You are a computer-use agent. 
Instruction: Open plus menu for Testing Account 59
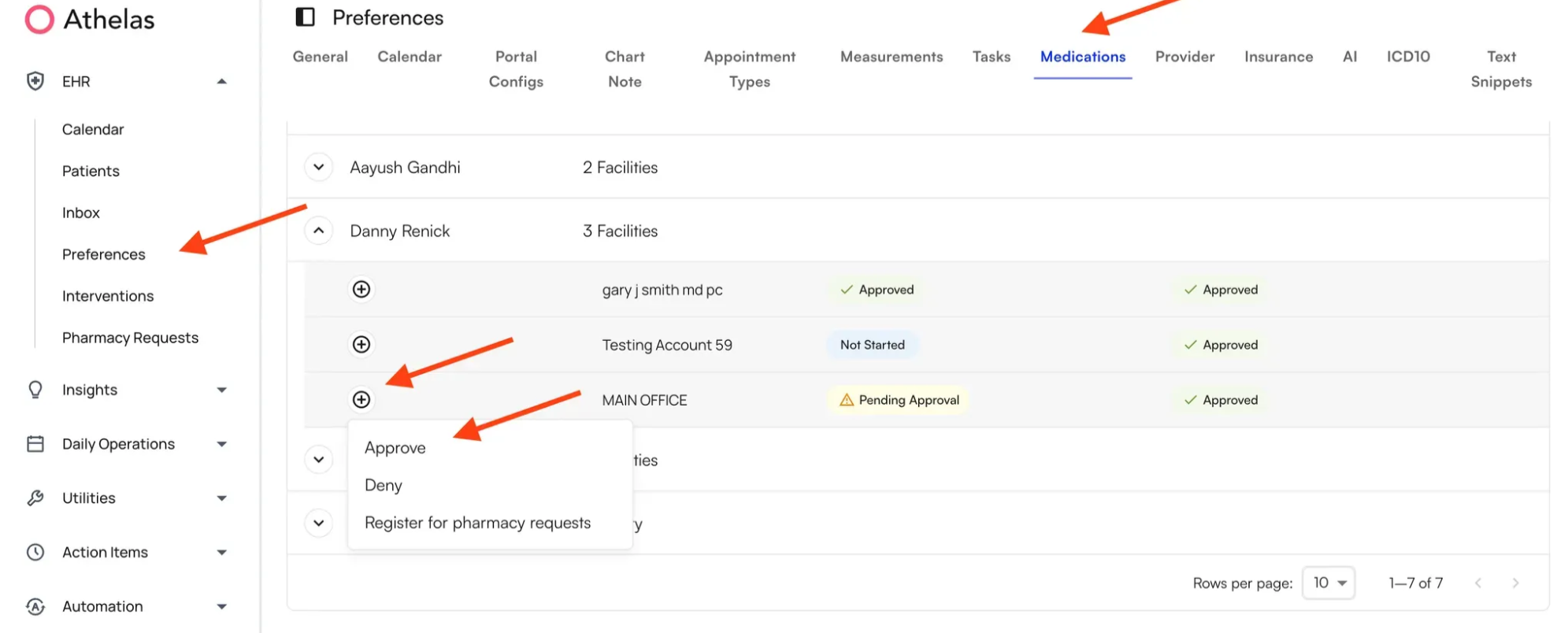[361, 344]
